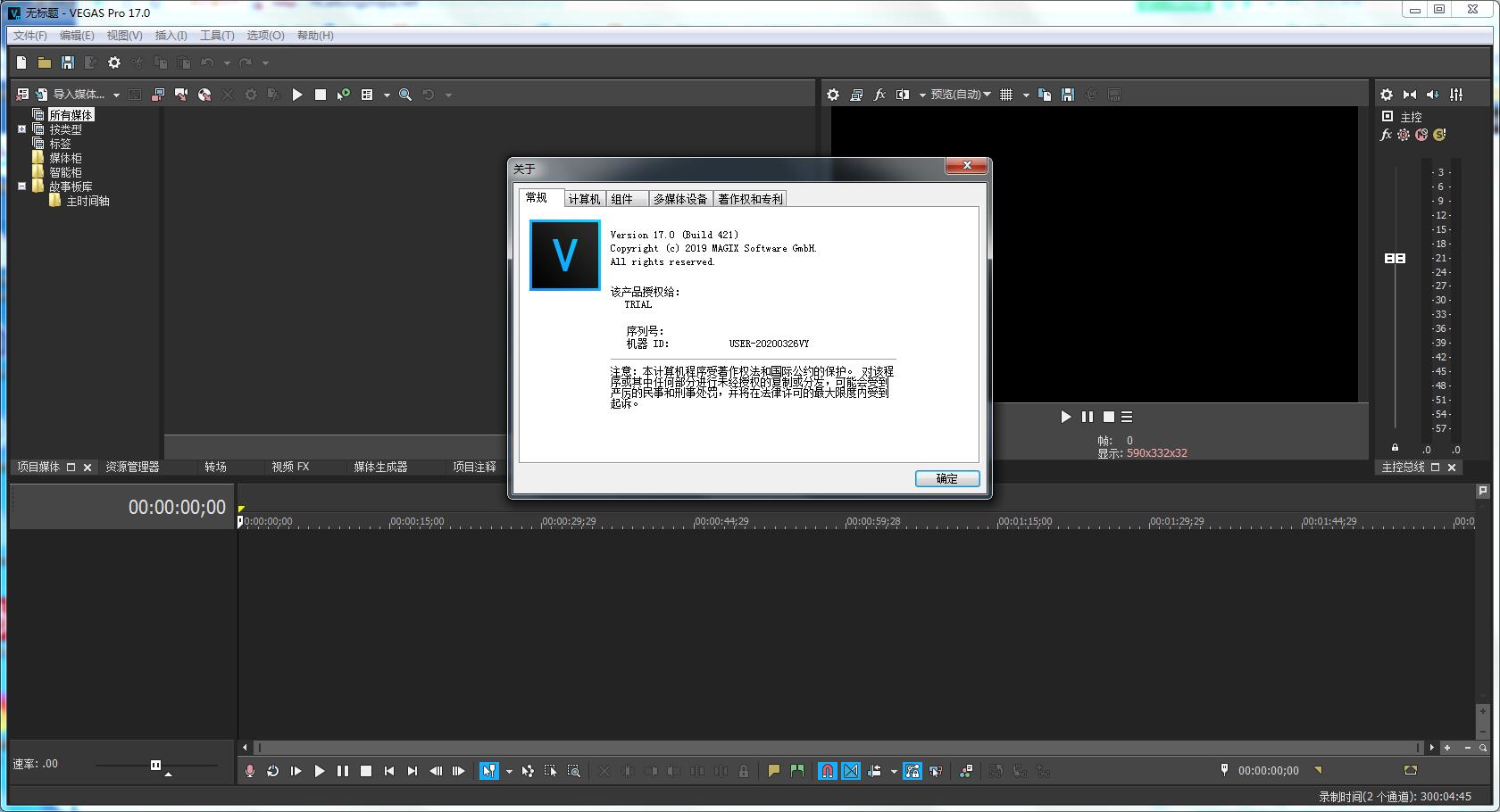Open the 工具(T) menu
Image resolution: width=1500 pixels, height=812 pixels.
(216, 35)
